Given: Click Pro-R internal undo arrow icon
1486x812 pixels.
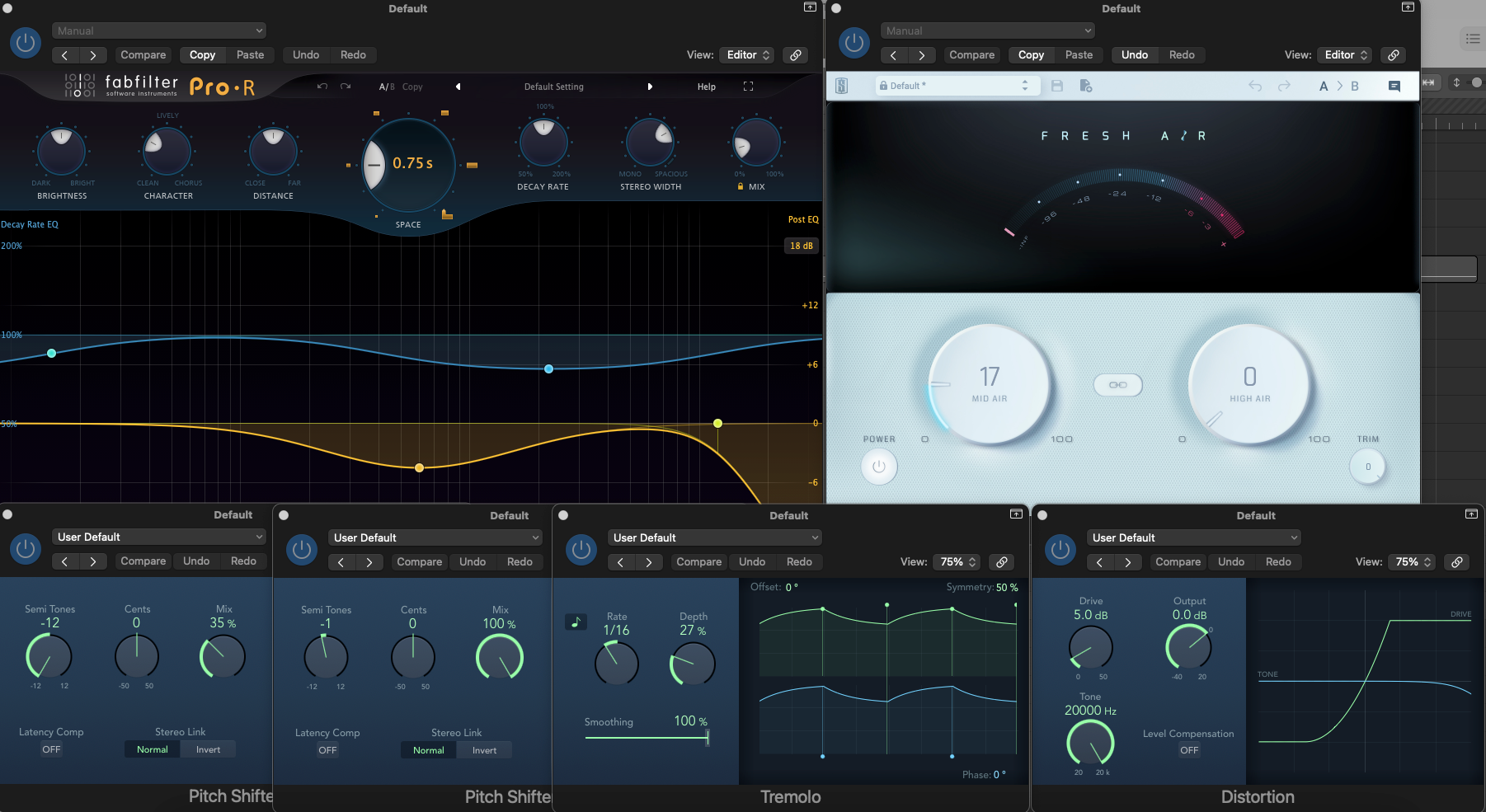Looking at the screenshot, I should point(322,87).
